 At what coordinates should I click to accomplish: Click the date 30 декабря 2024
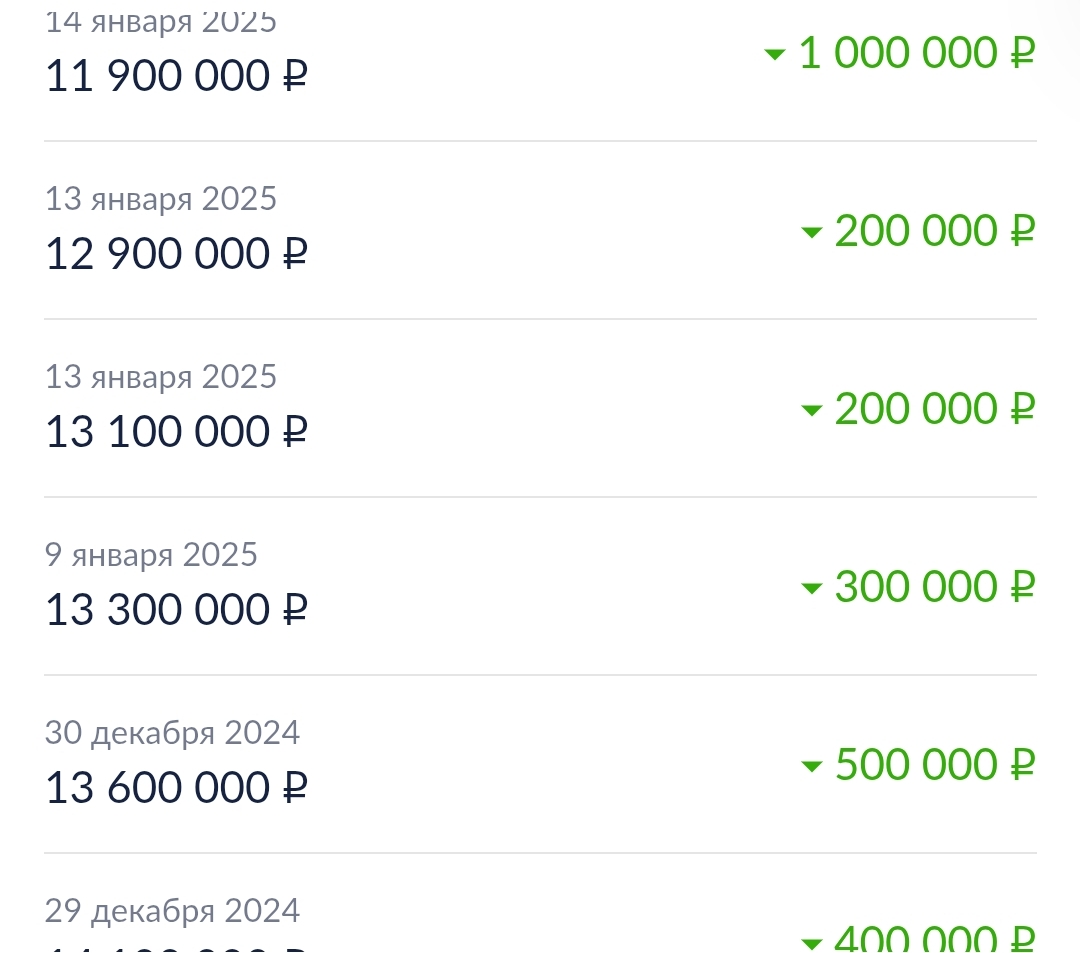coord(172,733)
